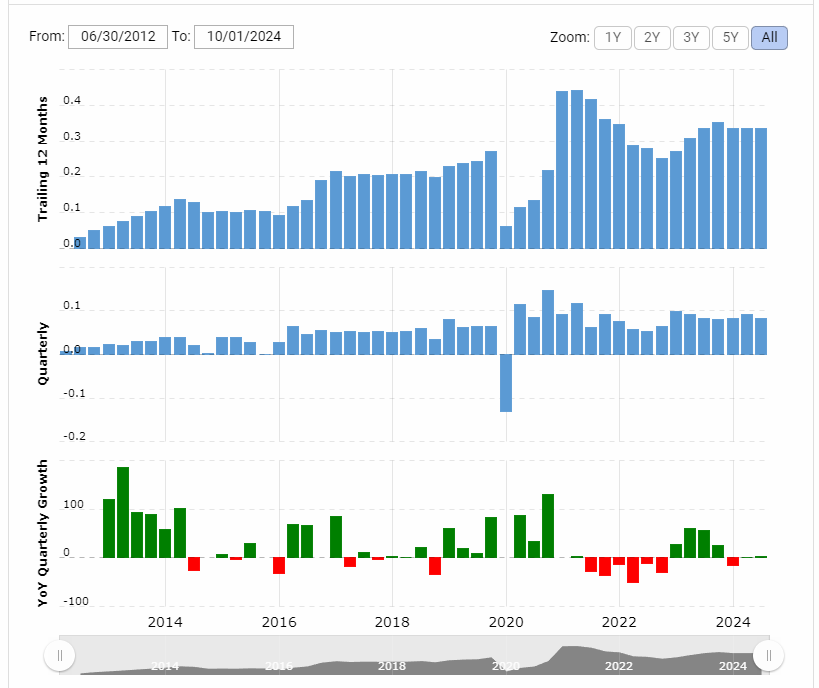Select the 1Y zoom button
This screenshot has height=688, width=819.
coord(613,38)
